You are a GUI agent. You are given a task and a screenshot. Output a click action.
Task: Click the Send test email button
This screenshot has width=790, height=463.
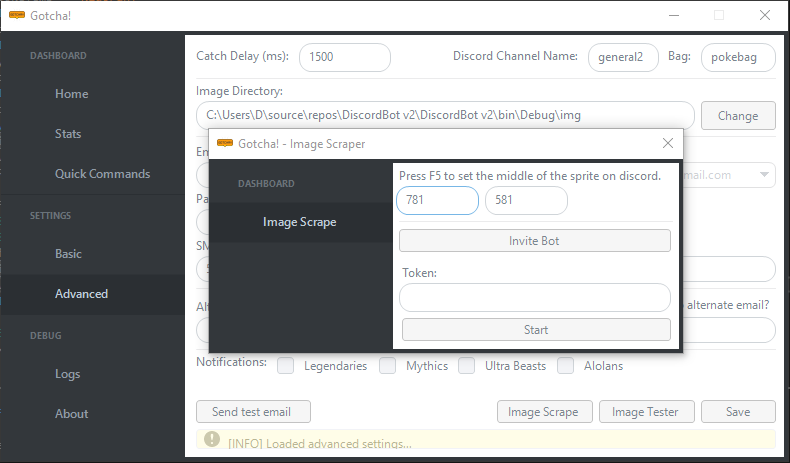[x=253, y=412]
